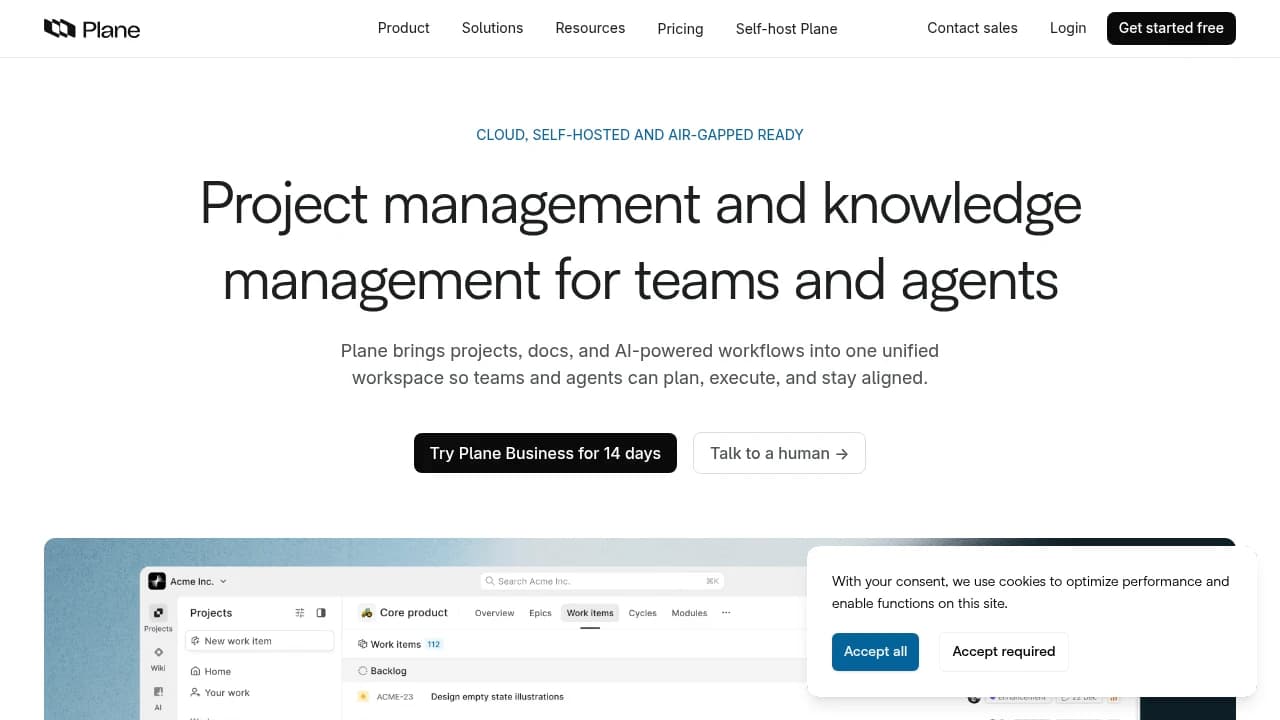Open the Product menu
Image resolution: width=1280 pixels, height=720 pixels.
pyautogui.click(x=404, y=28)
